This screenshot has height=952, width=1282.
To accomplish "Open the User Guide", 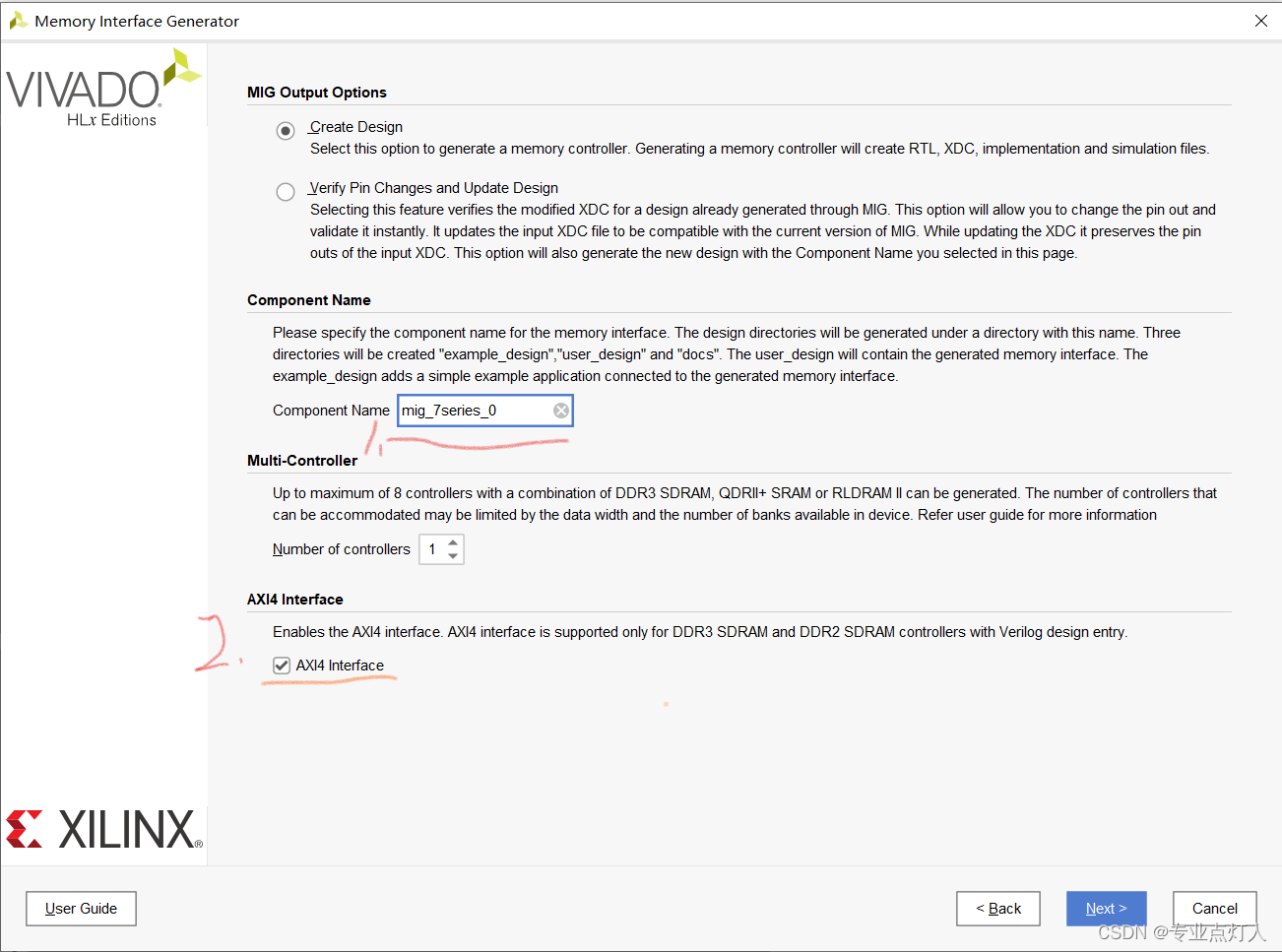I will pos(81,909).
